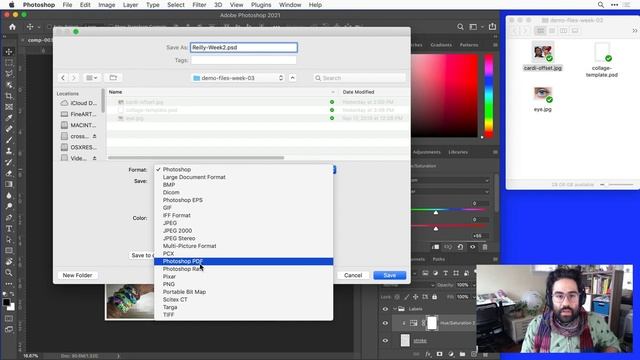Choose JPEG from the format list
This screenshot has width=640, height=360.
point(244,223)
